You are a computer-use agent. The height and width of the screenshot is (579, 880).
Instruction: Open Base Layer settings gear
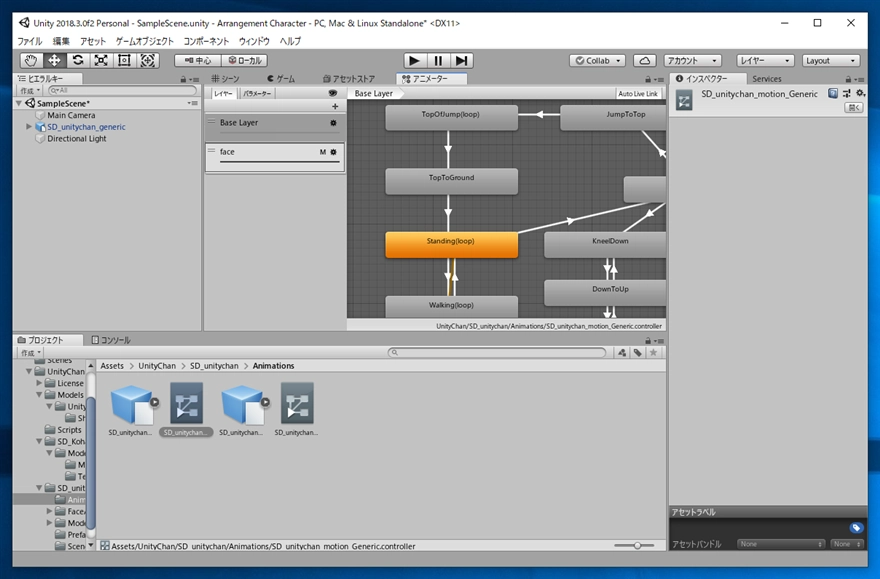tap(333, 122)
